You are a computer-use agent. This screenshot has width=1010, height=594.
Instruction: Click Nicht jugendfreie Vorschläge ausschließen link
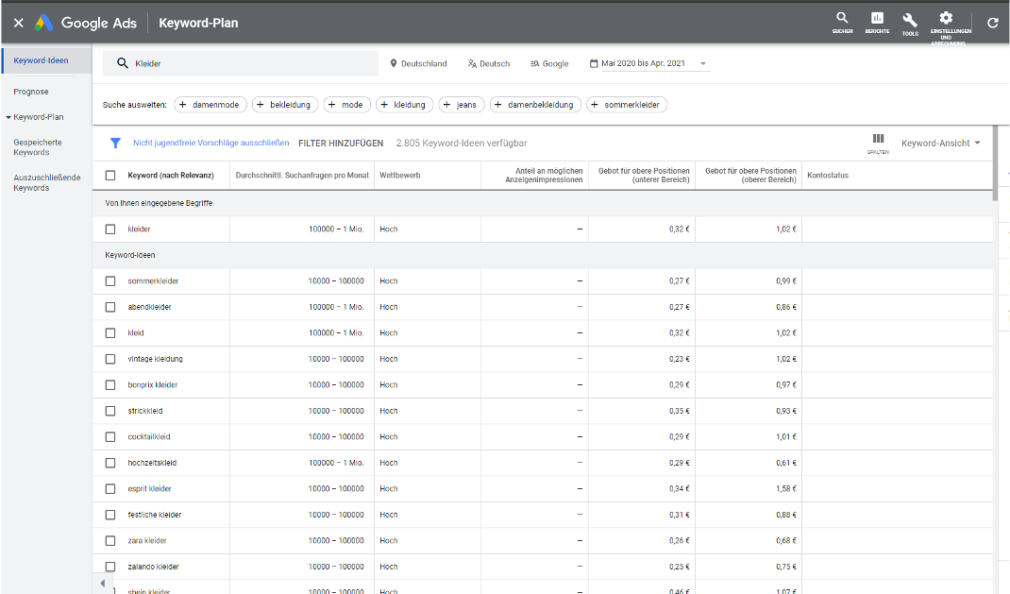click(x=211, y=143)
